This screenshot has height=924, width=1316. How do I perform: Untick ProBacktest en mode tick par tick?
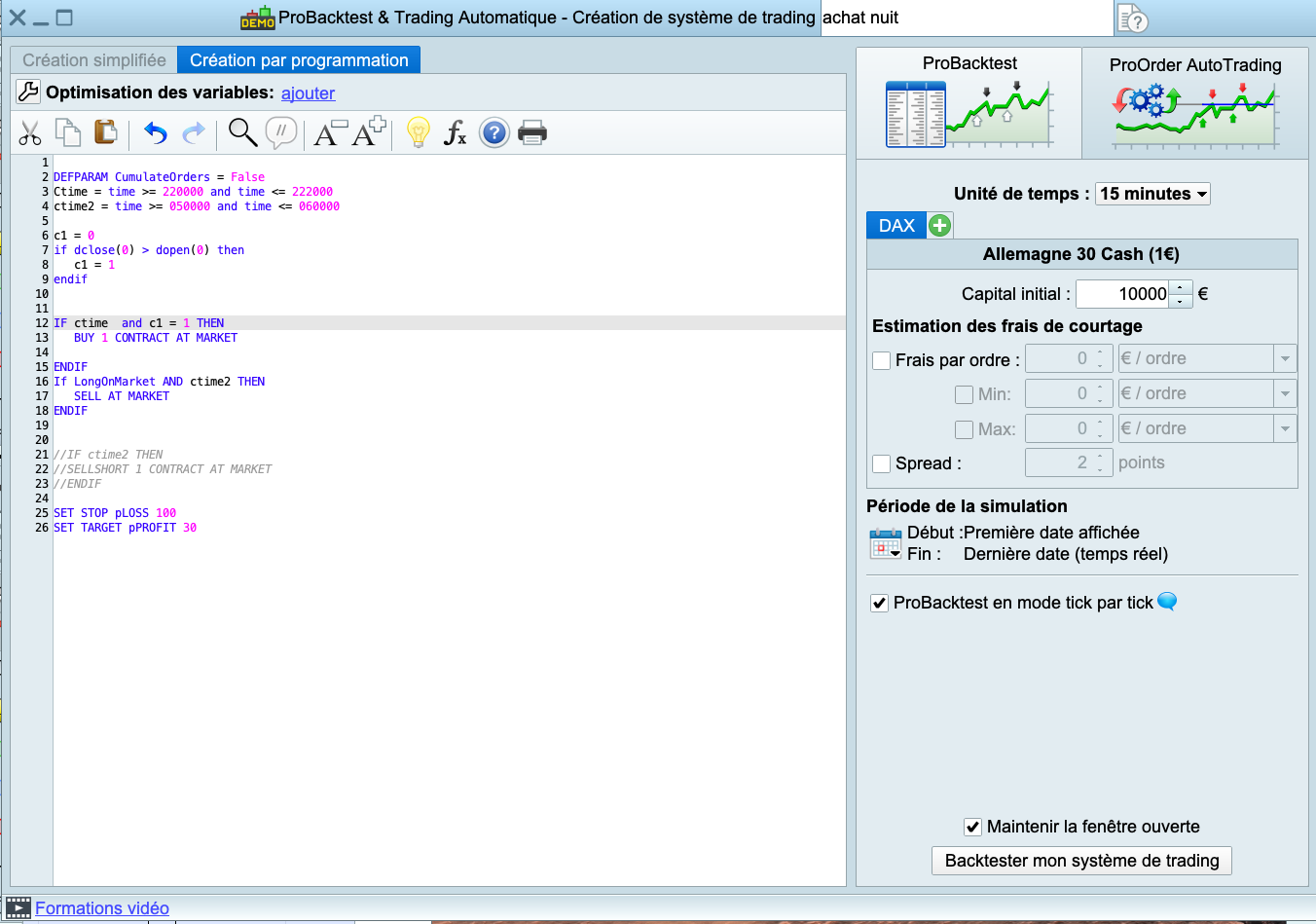coord(880,604)
